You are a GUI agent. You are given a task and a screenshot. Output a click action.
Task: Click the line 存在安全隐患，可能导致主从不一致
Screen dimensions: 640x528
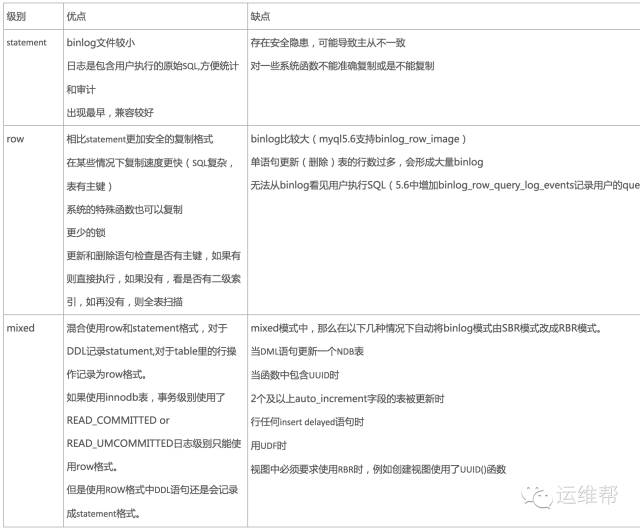pyautogui.click(x=328, y=42)
